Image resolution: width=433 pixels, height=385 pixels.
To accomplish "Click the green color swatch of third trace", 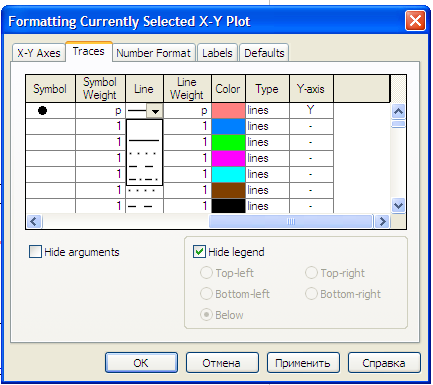I will [228, 142].
